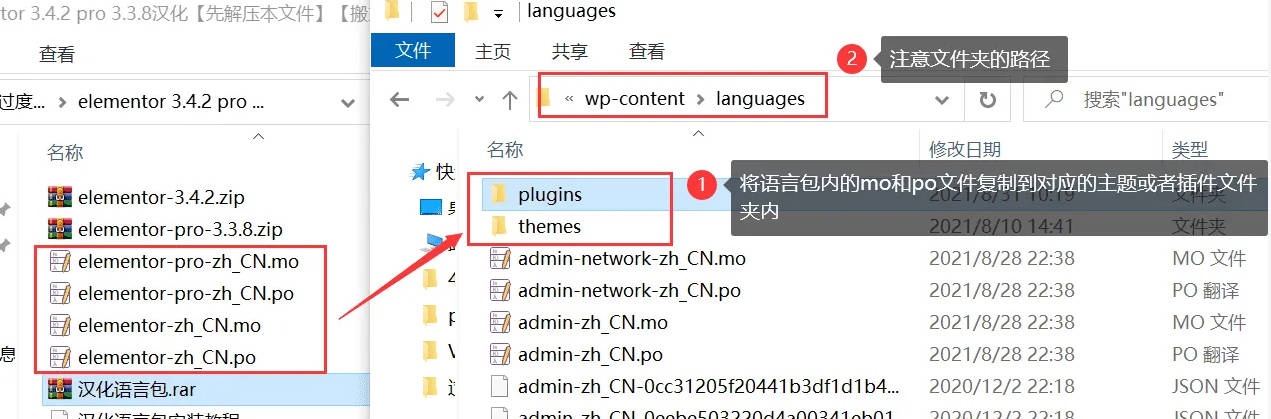Click admin-zh_CN.po file icon
This screenshot has width=1271, height=419.
tap(499, 354)
